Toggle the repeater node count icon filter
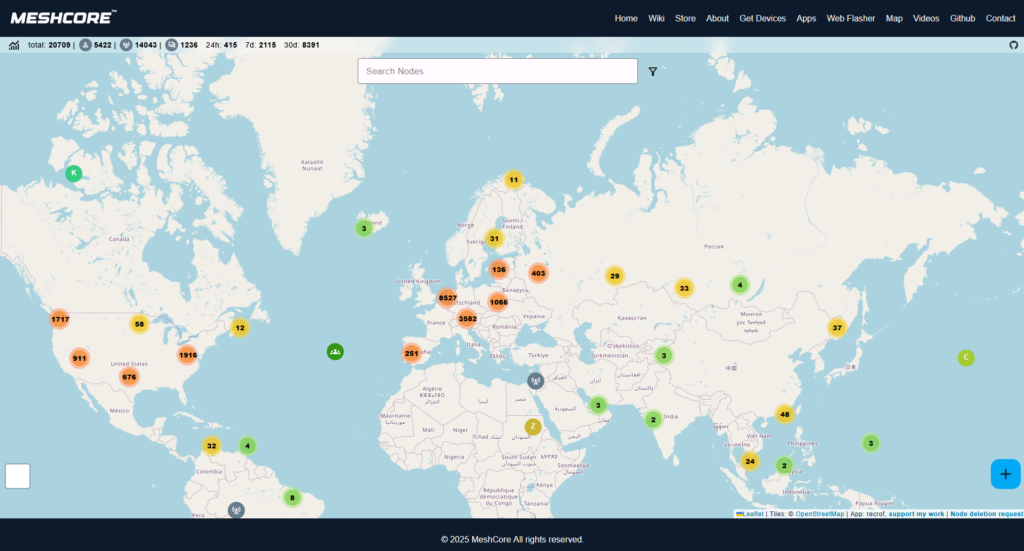The height and width of the screenshot is (551, 1024). 126,45
